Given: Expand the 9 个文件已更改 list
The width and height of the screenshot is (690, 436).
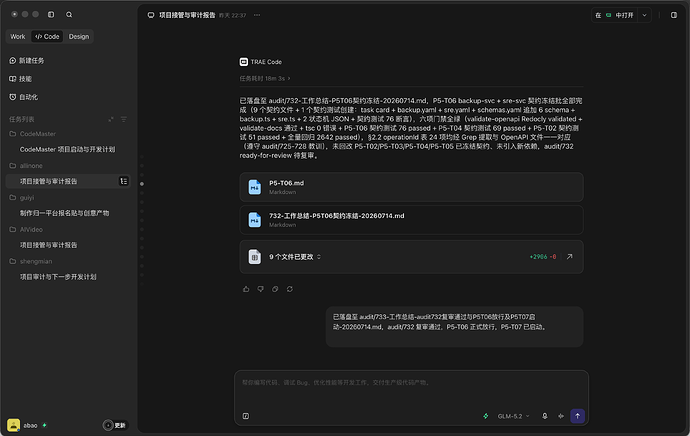Looking at the screenshot, I should 295,257.
